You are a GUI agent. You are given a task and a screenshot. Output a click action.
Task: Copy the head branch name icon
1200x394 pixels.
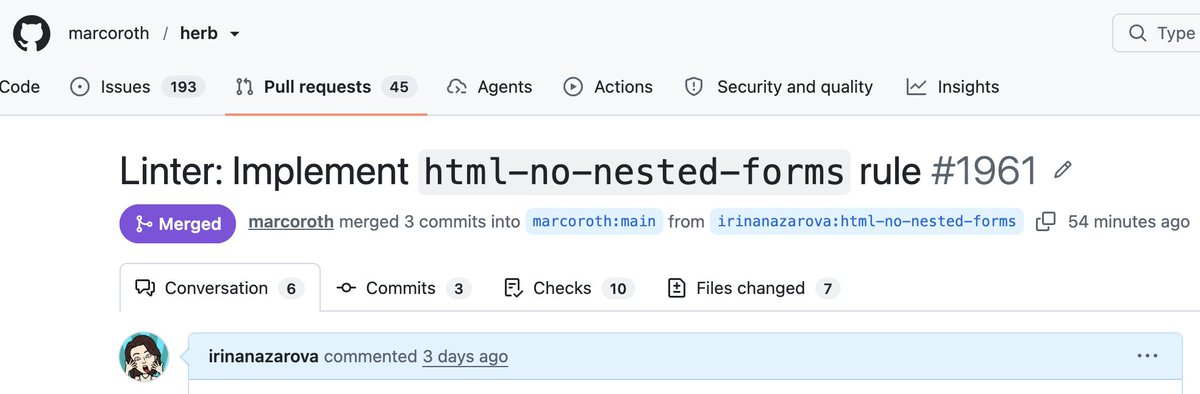click(1045, 221)
